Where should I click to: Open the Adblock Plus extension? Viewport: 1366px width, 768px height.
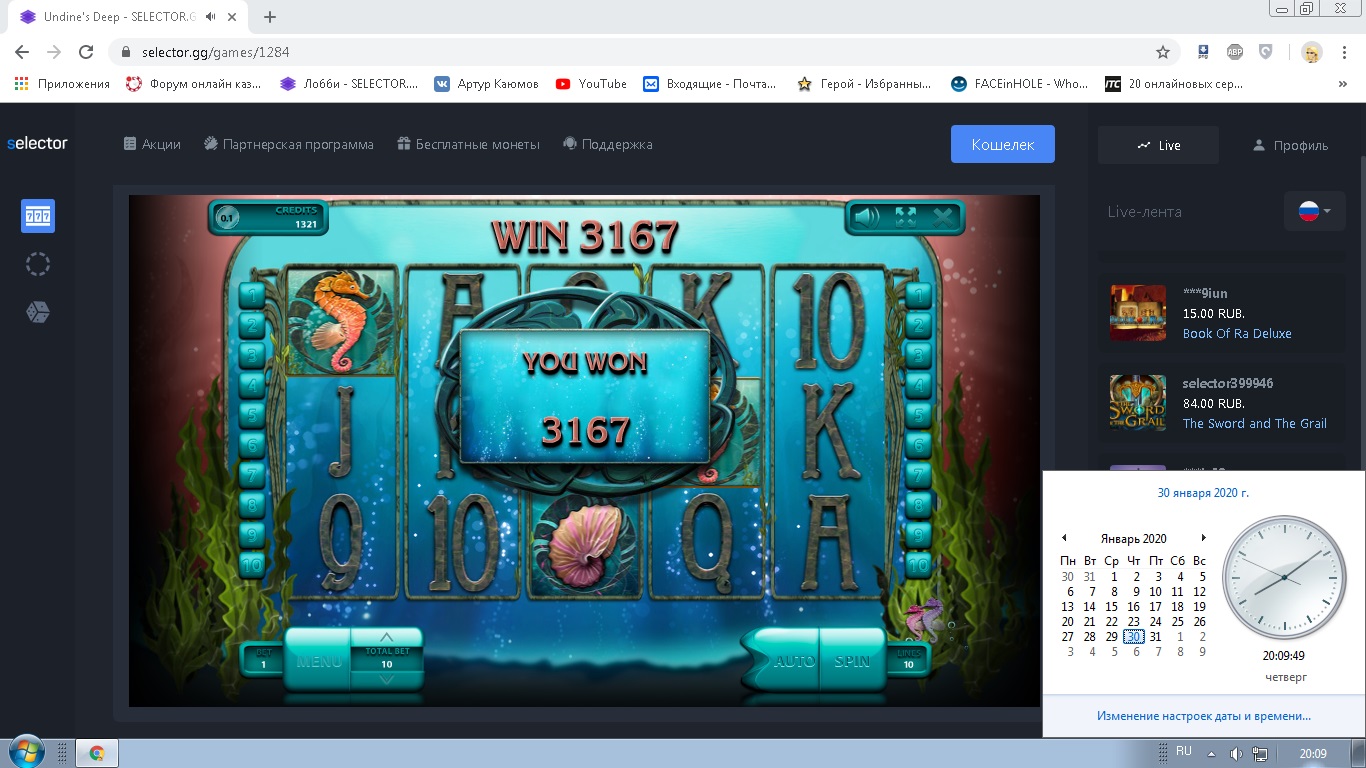[1235, 52]
